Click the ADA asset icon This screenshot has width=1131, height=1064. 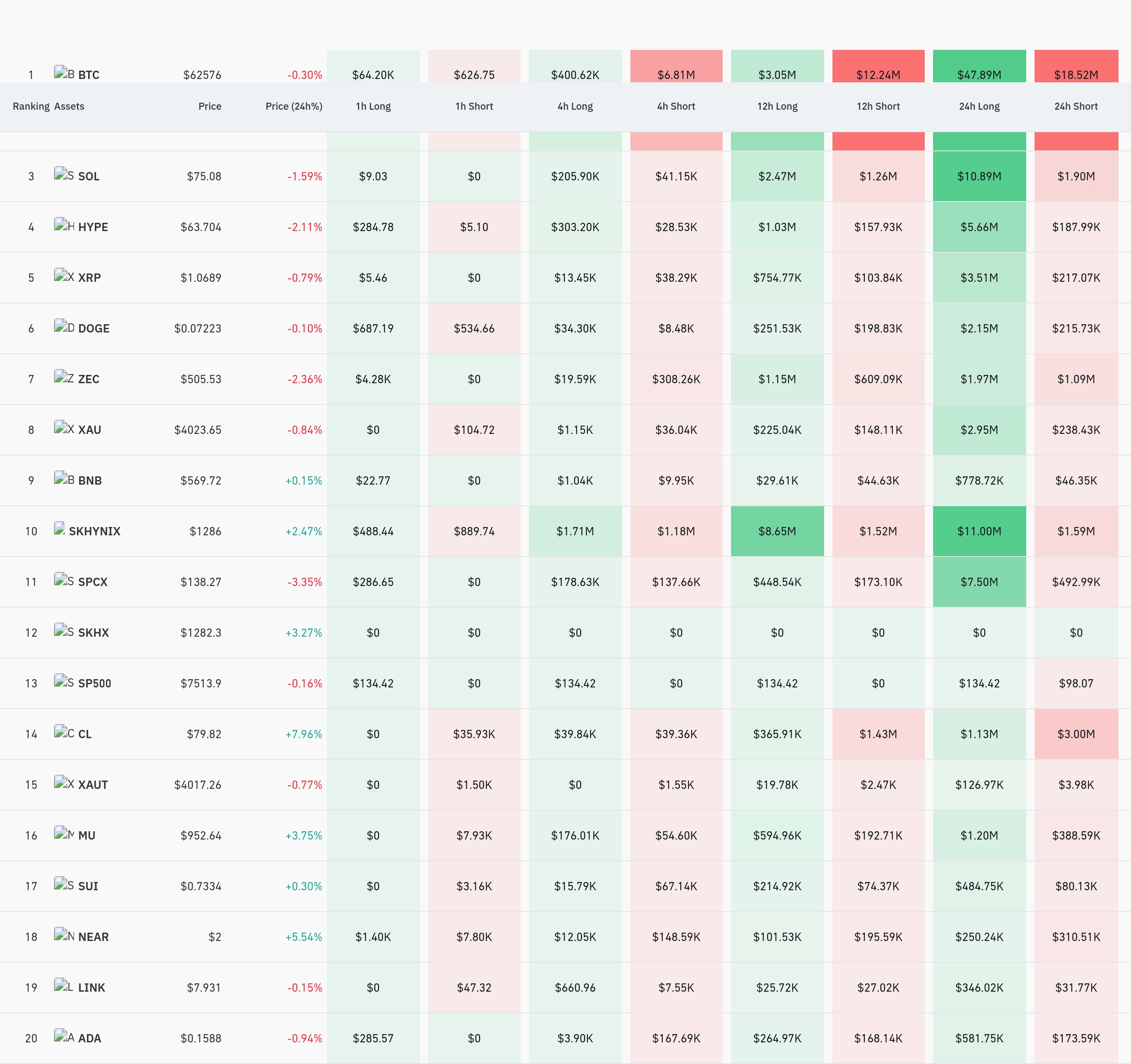point(64,1036)
